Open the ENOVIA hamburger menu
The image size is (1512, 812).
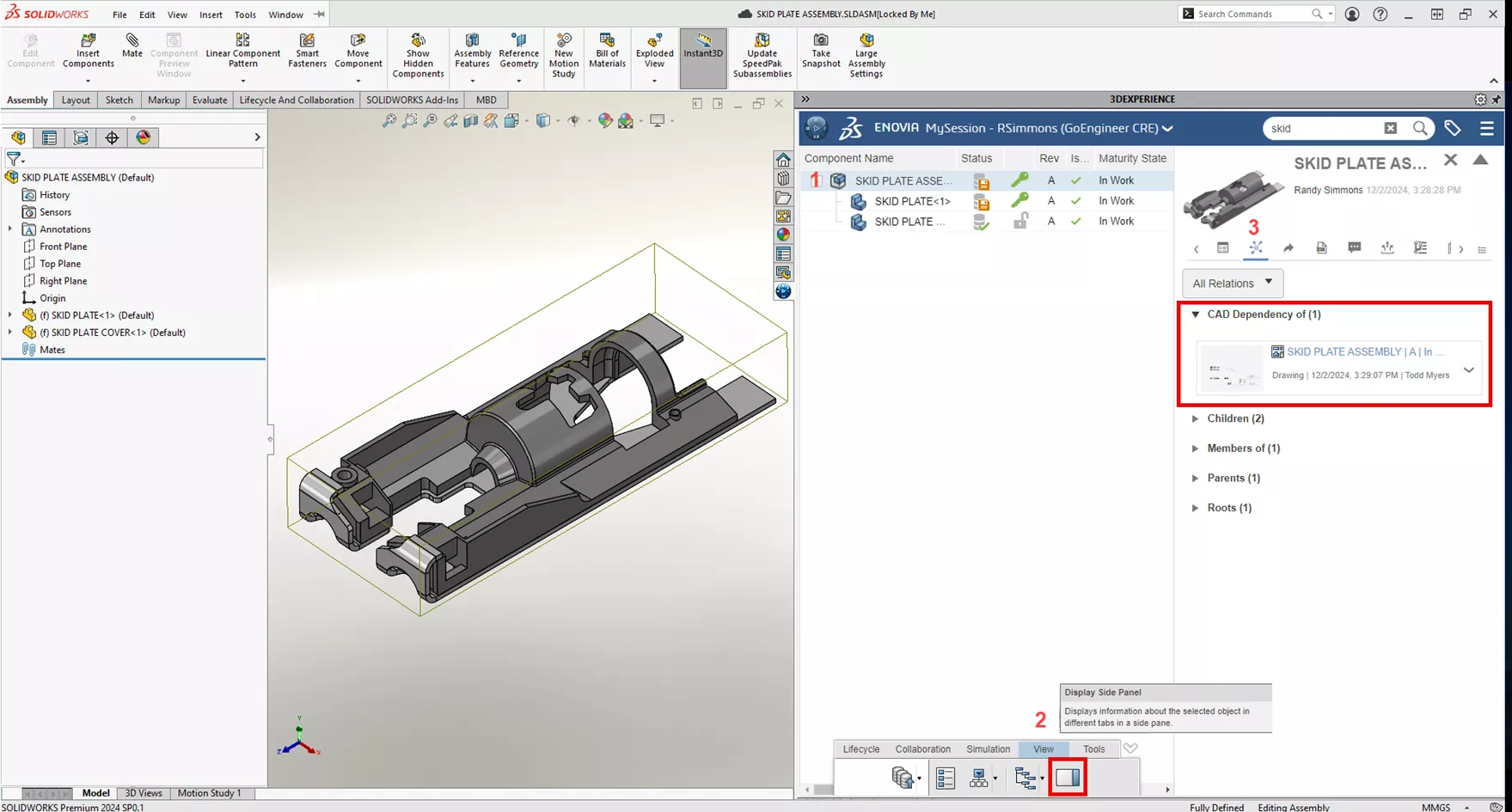tap(1487, 128)
